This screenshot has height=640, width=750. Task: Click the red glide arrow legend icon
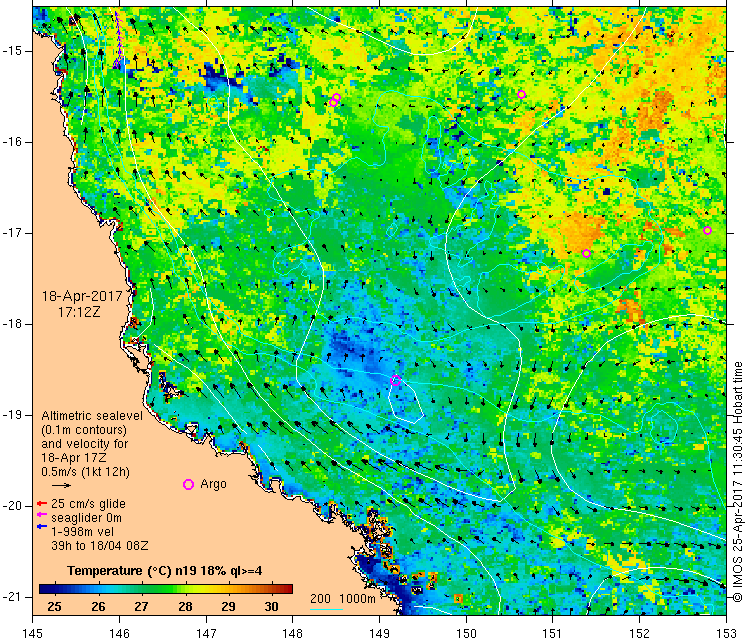point(42,504)
